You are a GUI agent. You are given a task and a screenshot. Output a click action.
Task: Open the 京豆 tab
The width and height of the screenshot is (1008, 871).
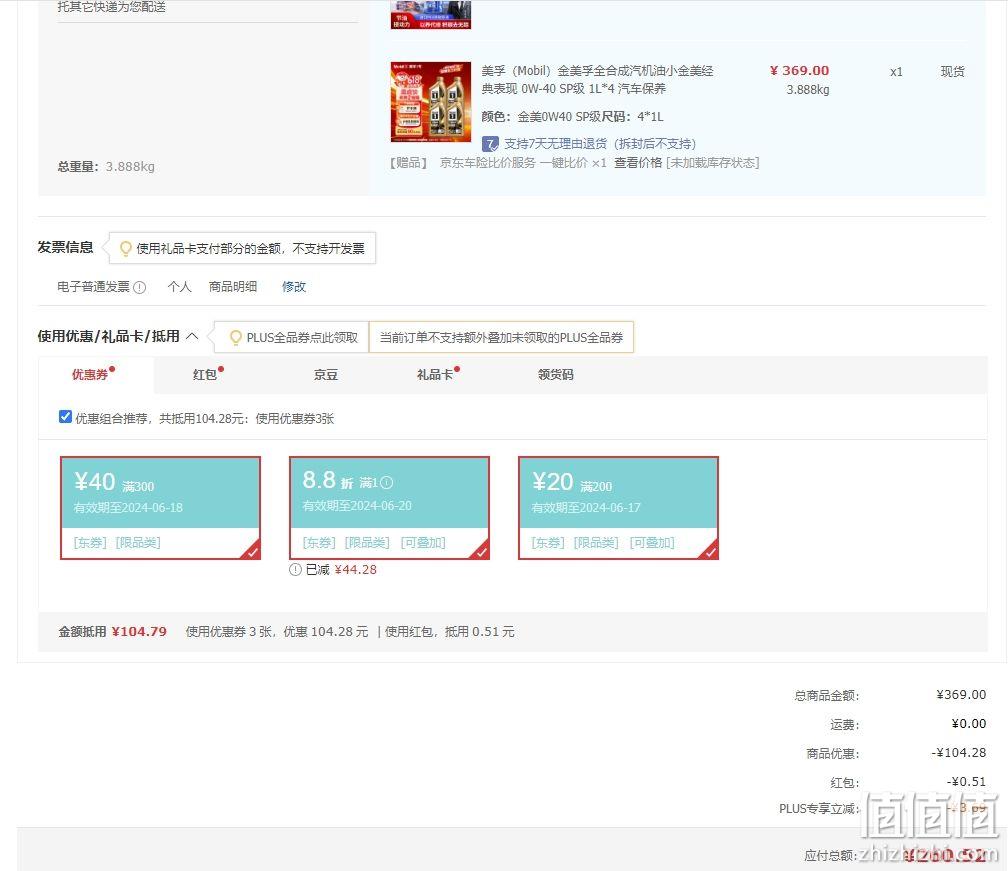coord(326,375)
